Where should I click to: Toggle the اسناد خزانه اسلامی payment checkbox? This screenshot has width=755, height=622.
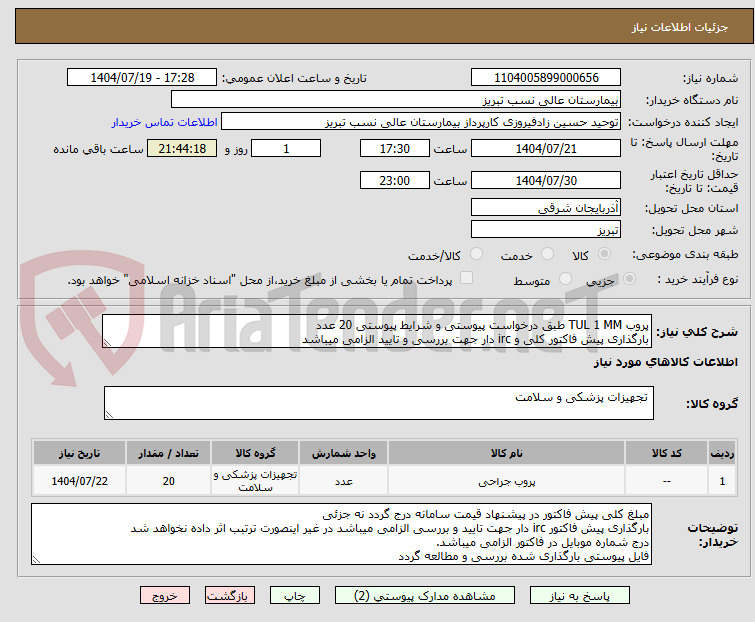point(466,278)
